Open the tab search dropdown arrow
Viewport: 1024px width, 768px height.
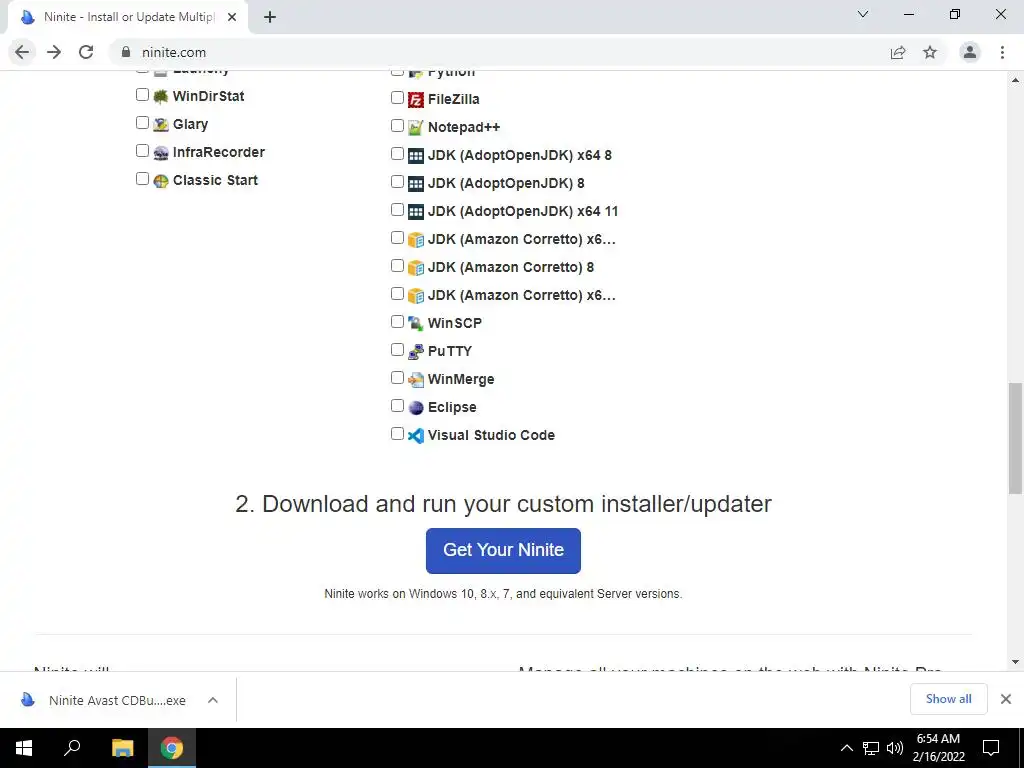863,14
